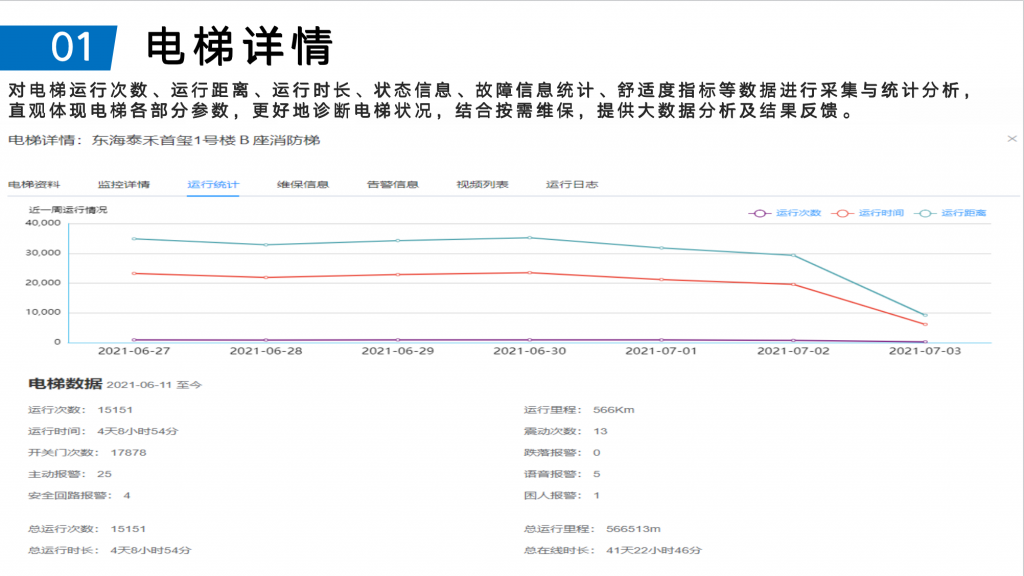Click the 语音报警 value 5
Viewport: 1024px width, 576px height.
point(596,474)
